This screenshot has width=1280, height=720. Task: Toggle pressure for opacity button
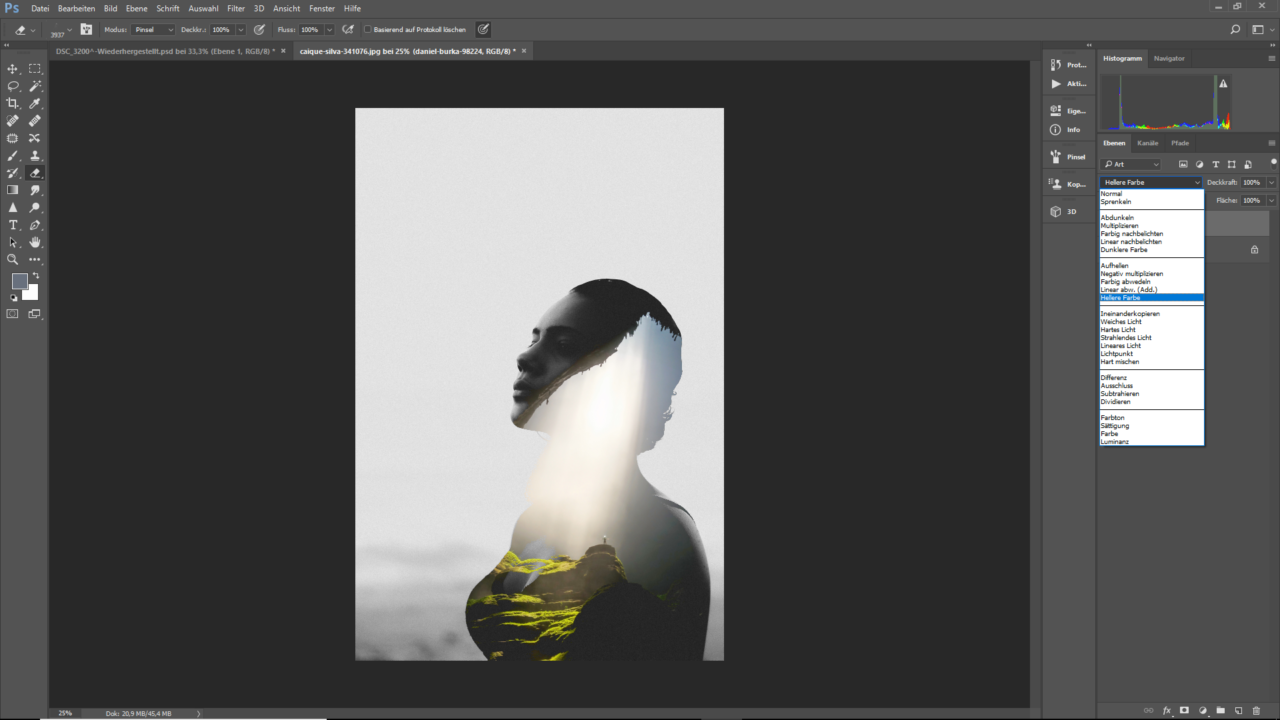click(x=260, y=30)
